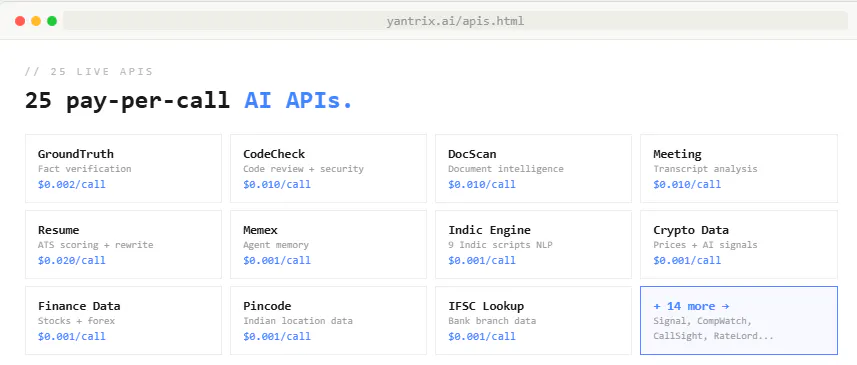Open the Meeting API card
Viewport: 857px width, 365px height.
739,168
